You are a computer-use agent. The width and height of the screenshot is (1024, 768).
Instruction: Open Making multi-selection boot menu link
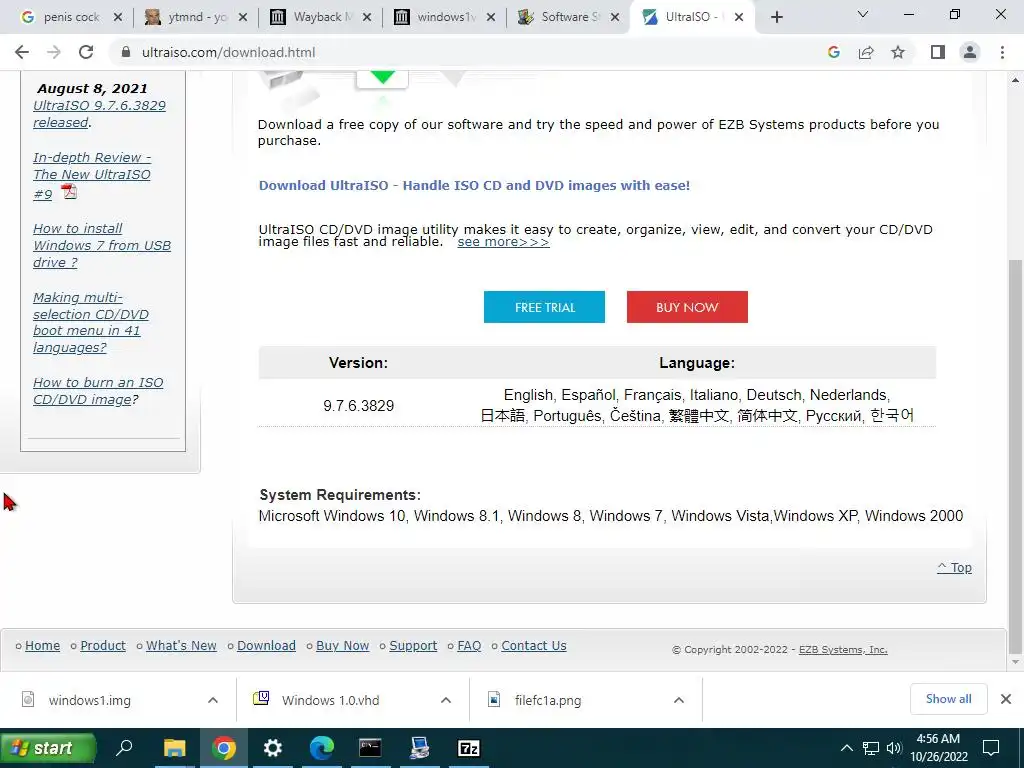tap(91, 322)
